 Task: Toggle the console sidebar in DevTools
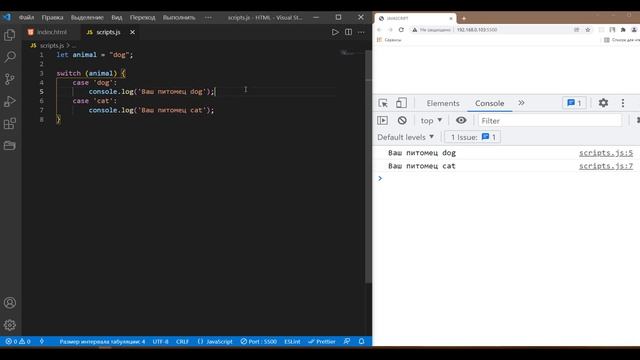click(x=382, y=120)
